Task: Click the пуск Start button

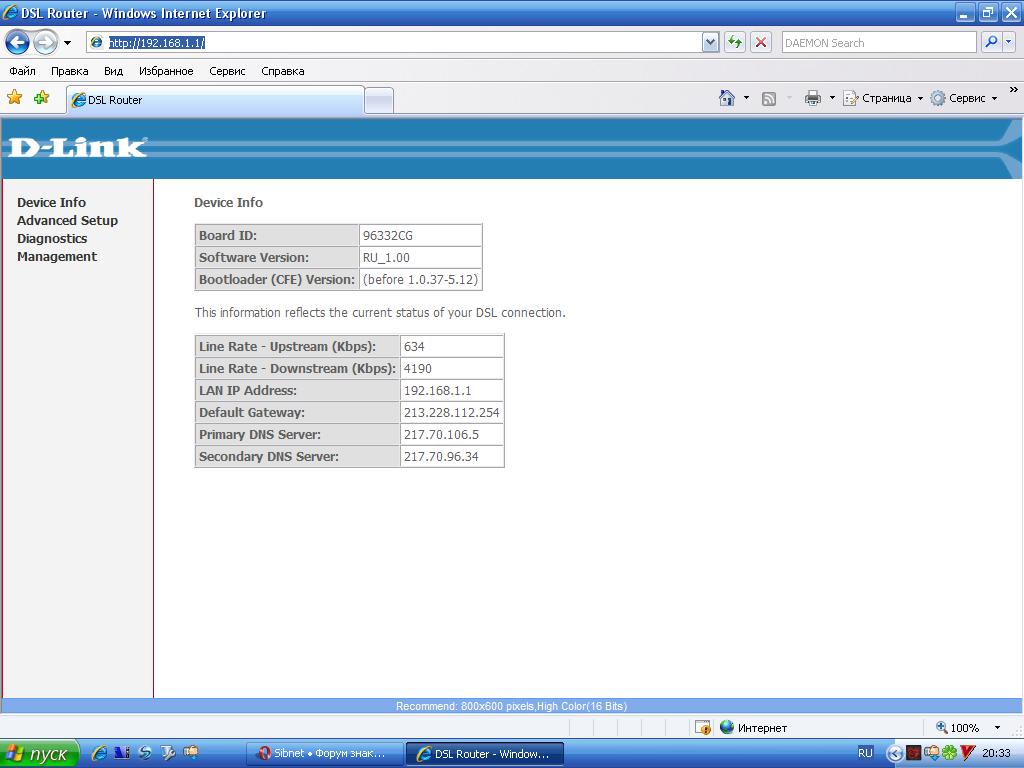Action: pyautogui.click(x=39, y=754)
